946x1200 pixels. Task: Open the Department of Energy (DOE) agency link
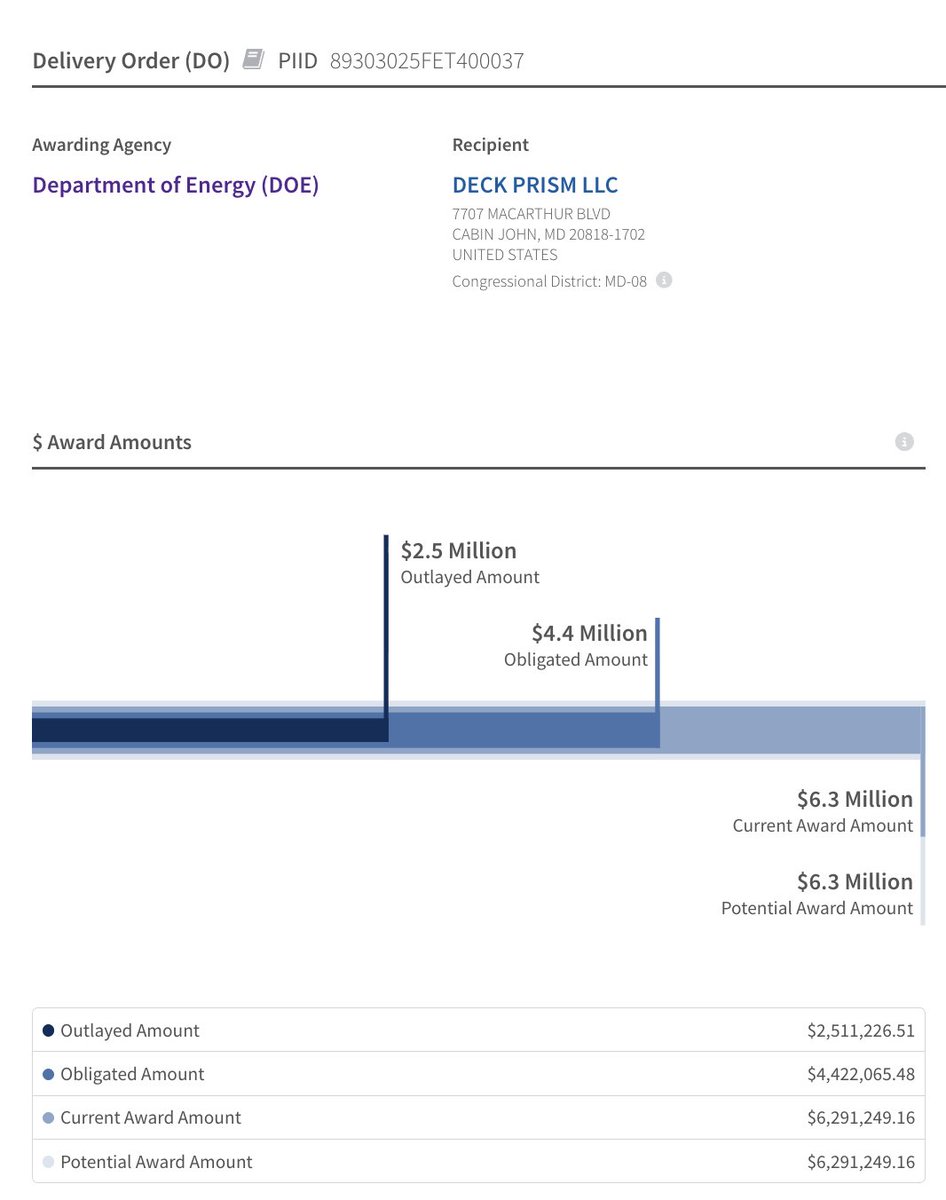coord(175,185)
